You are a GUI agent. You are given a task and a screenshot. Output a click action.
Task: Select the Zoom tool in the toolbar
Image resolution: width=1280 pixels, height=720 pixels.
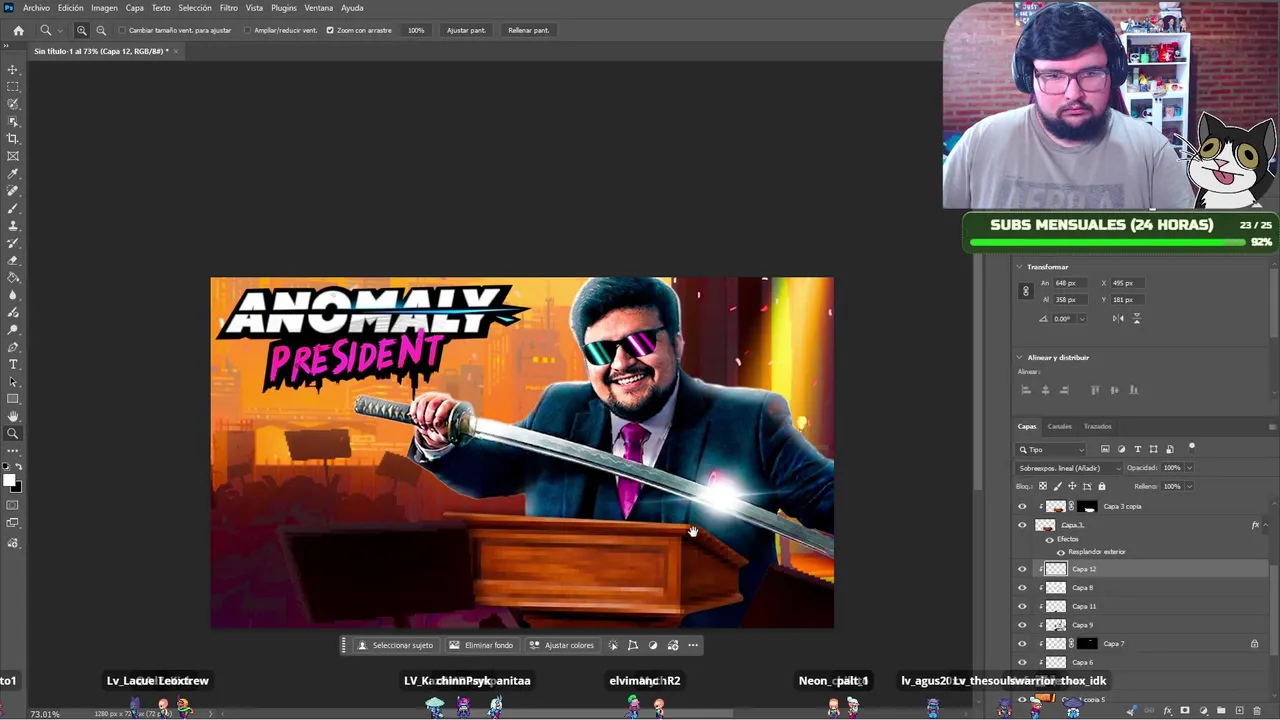tap(13, 434)
